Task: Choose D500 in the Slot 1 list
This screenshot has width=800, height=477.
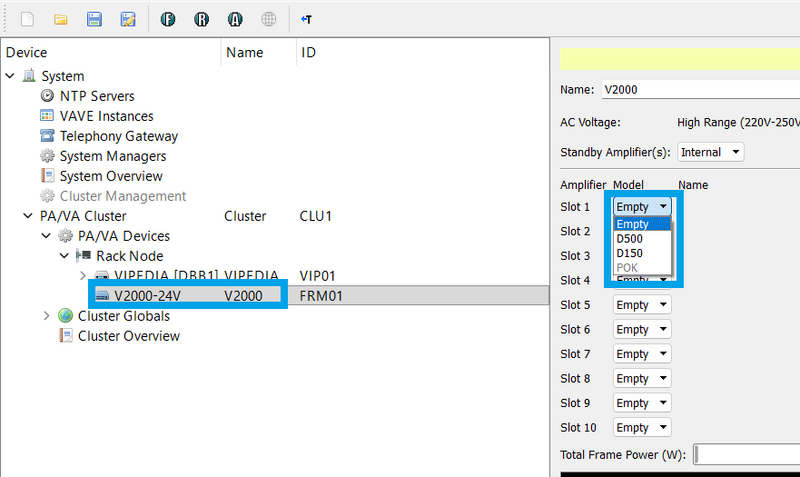Action: tap(642, 239)
